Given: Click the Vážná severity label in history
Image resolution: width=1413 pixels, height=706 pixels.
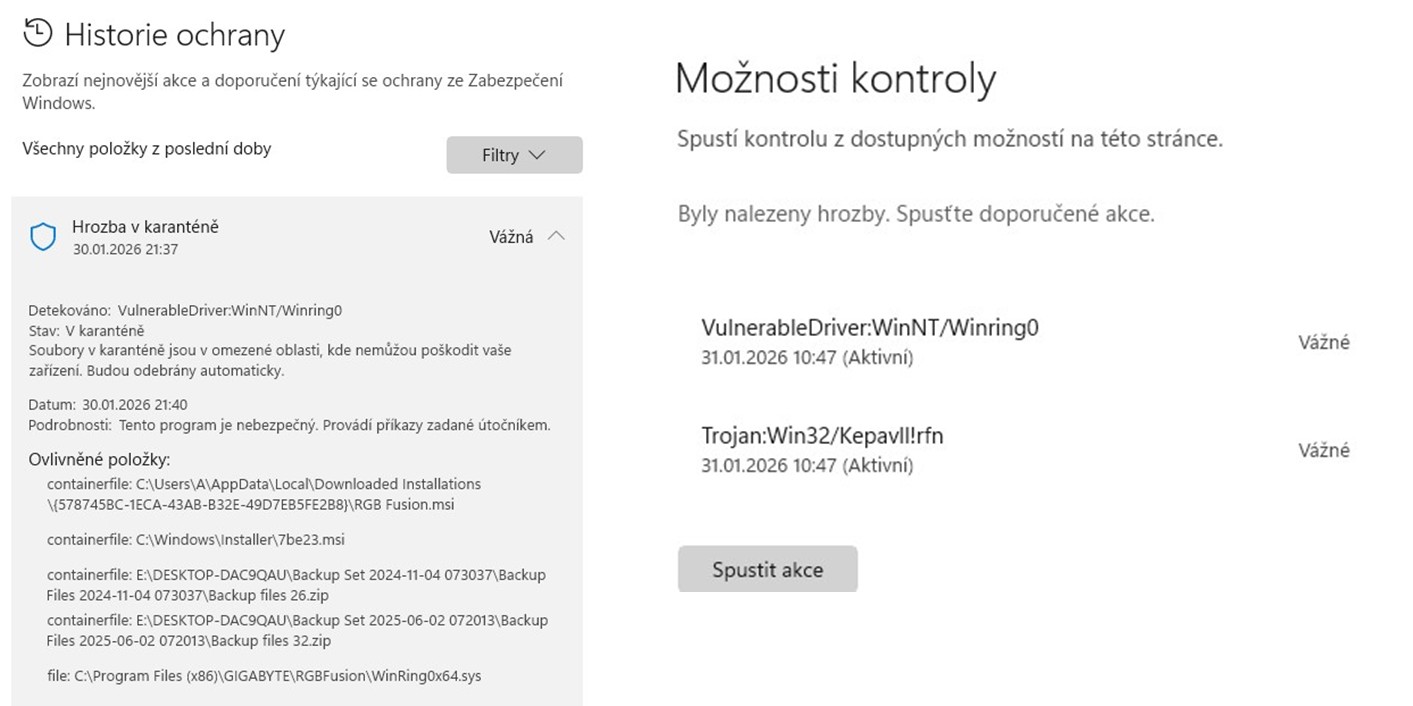Looking at the screenshot, I should tap(510, 237).
